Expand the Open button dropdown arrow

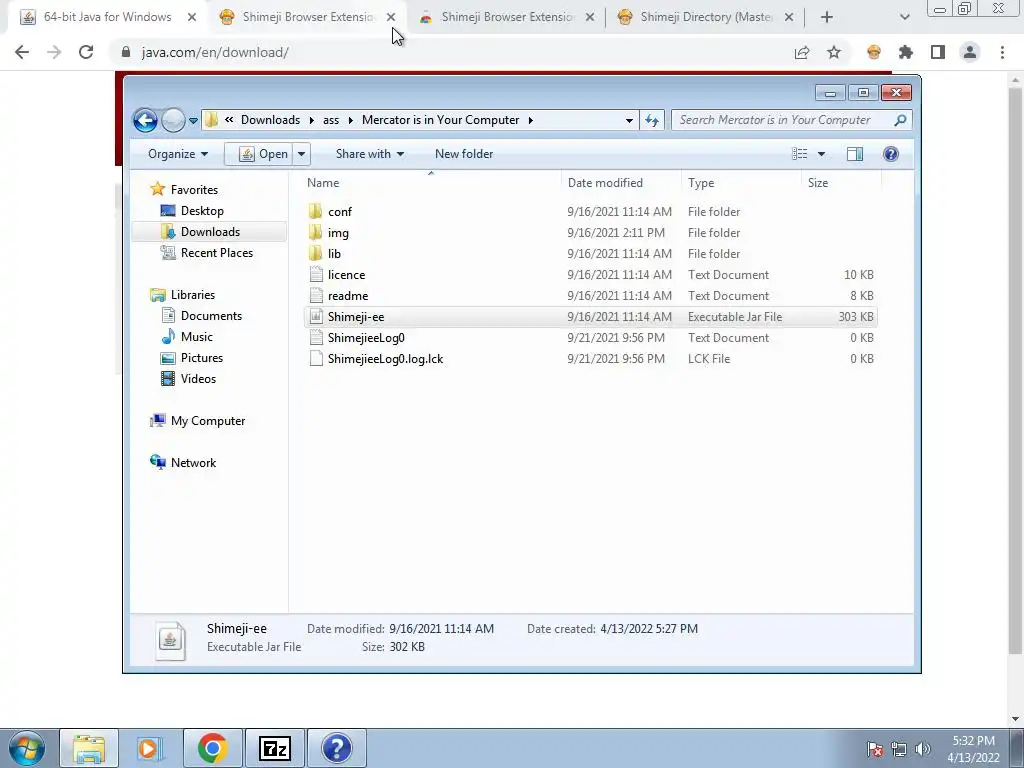(x=302, y=154)
